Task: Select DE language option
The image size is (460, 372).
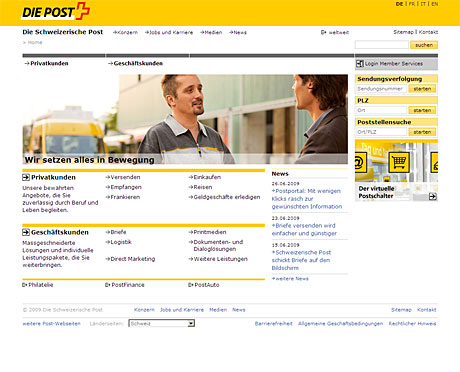Action: pos(399,4)
